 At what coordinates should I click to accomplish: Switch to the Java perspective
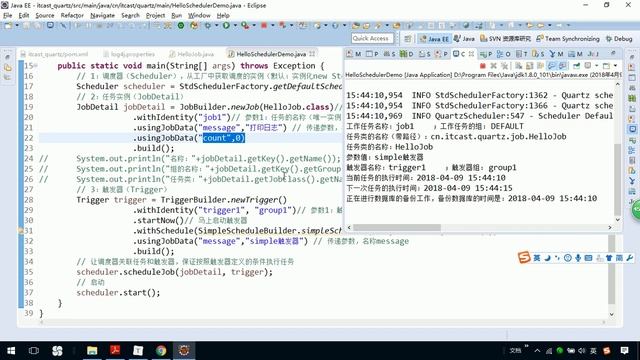pos(464,39)
